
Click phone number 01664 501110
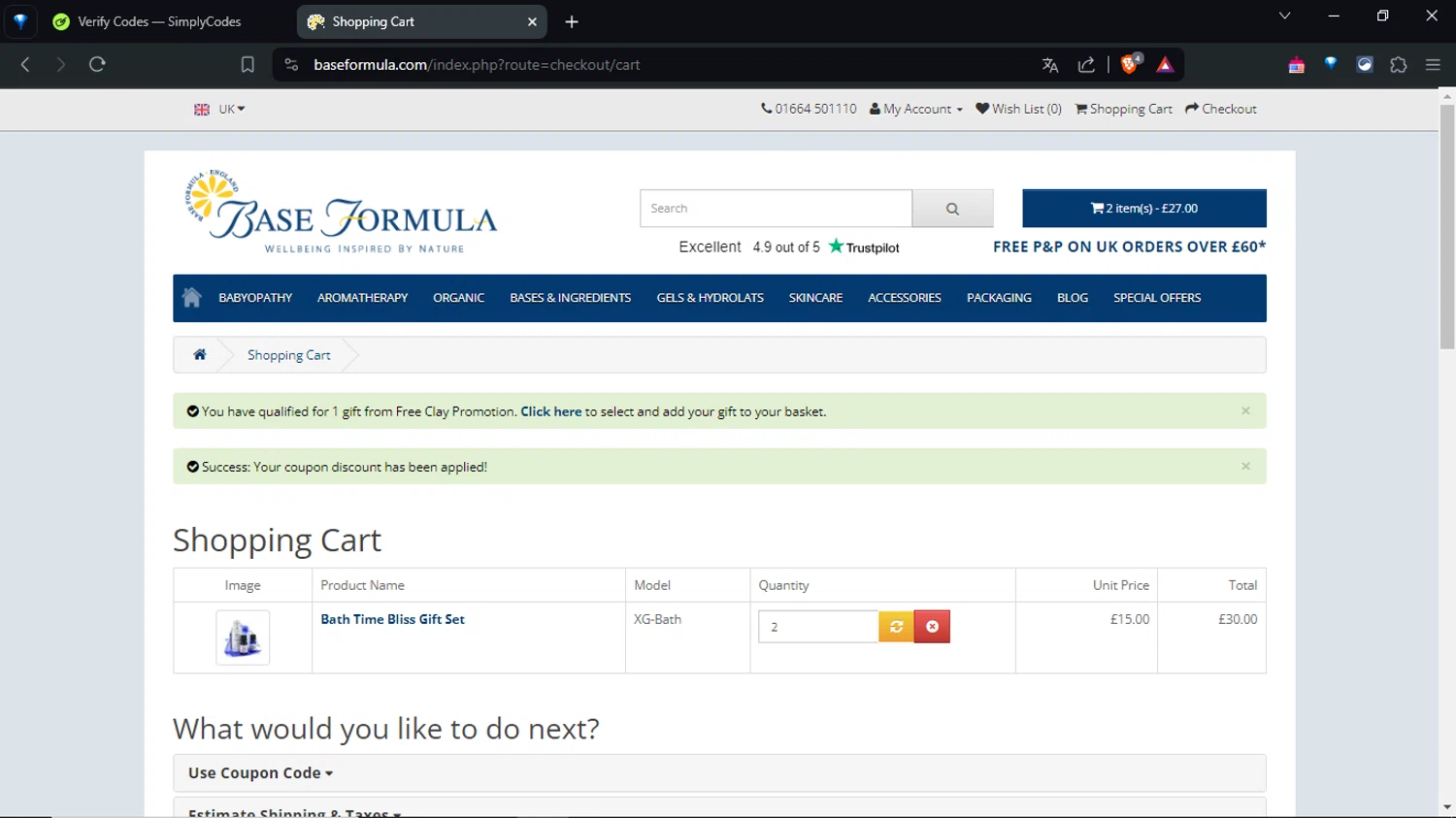point(809,109)
